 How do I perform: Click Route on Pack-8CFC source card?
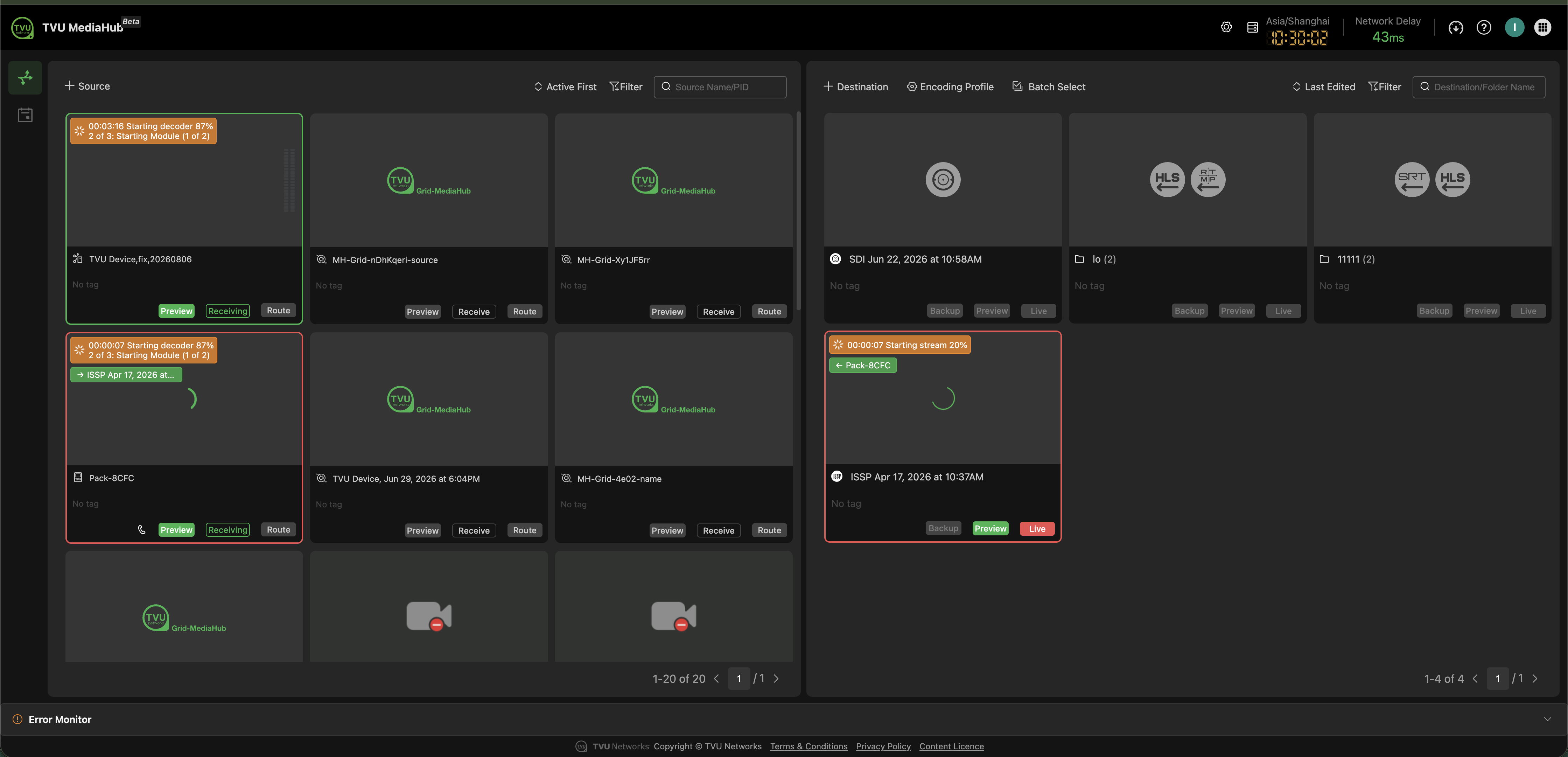[x=278, y=530]
